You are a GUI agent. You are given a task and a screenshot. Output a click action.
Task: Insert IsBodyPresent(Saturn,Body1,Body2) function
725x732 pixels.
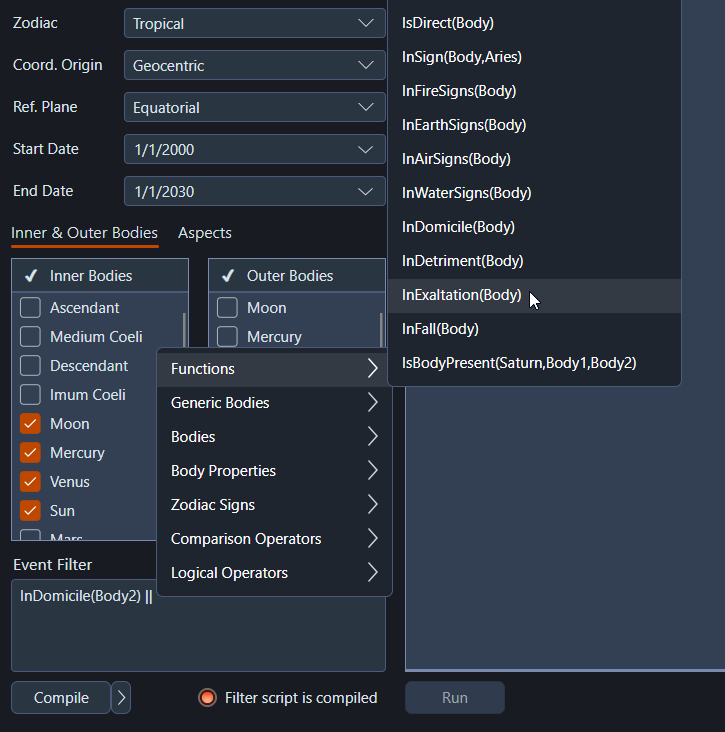pyautogui.click(x=535, y=364)
